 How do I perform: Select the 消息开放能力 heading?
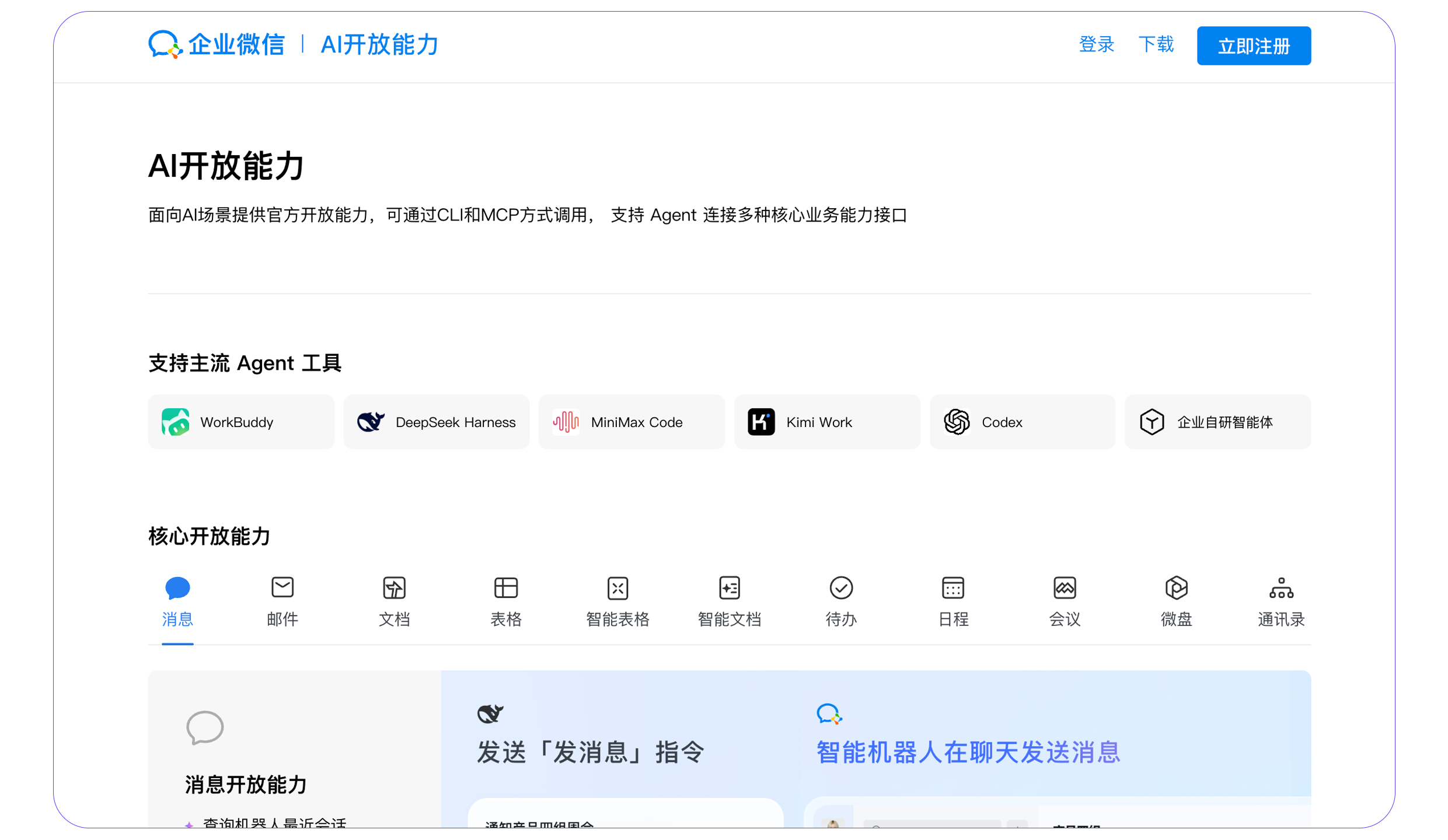click(x=246, y=785)
